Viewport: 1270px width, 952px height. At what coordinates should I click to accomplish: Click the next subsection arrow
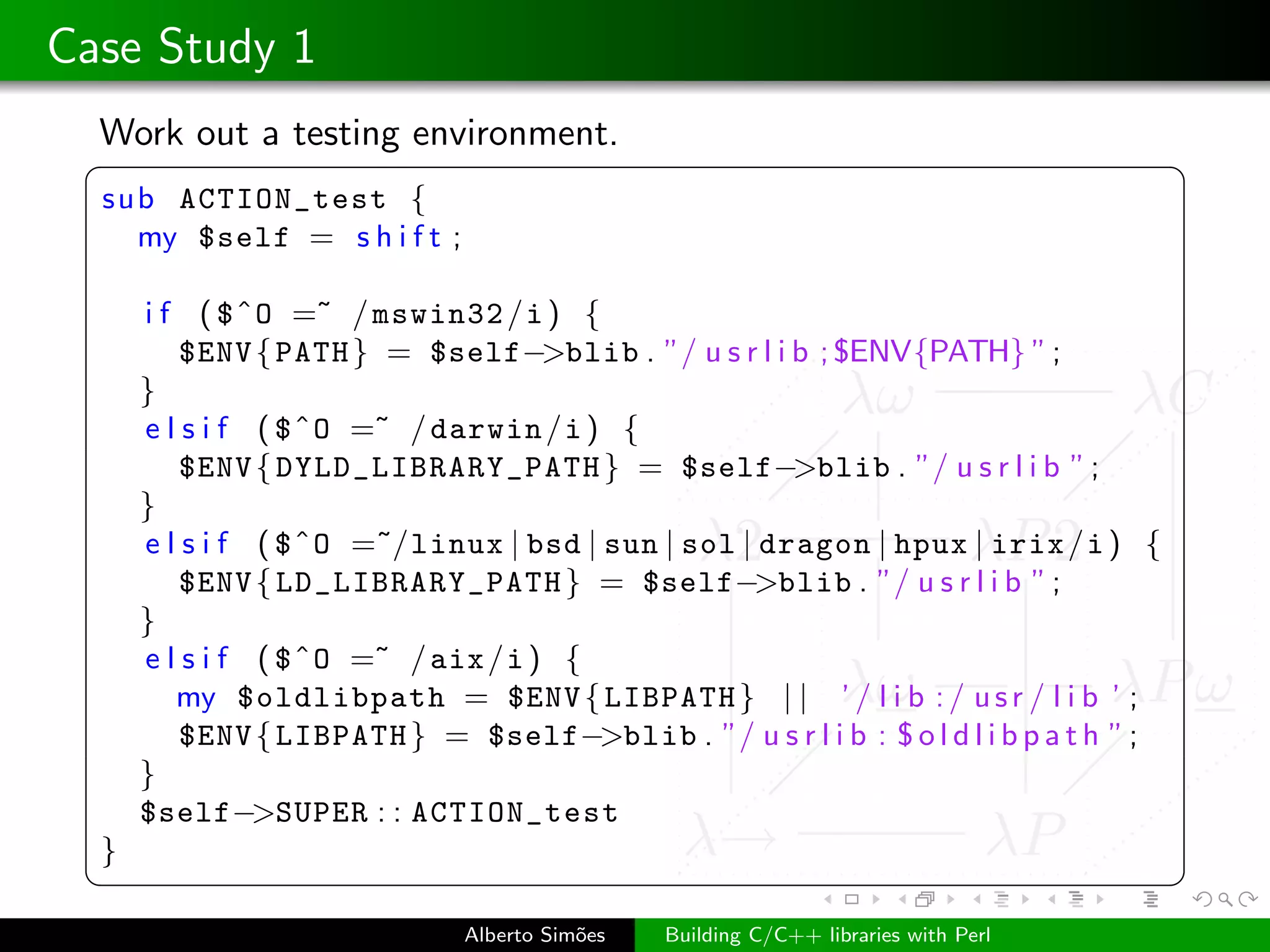[1026, 899]
